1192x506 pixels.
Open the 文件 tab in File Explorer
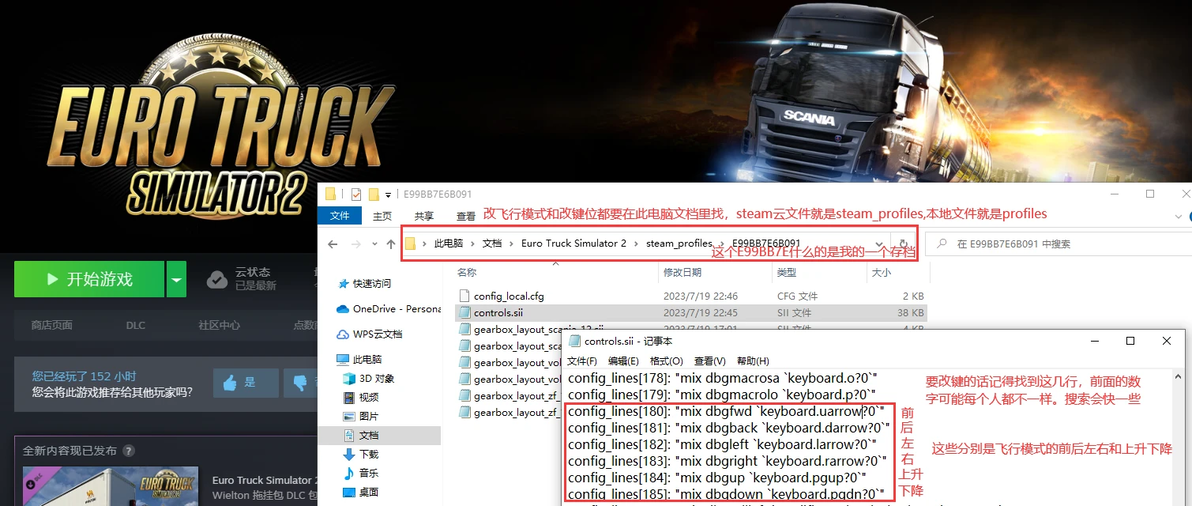341,216
